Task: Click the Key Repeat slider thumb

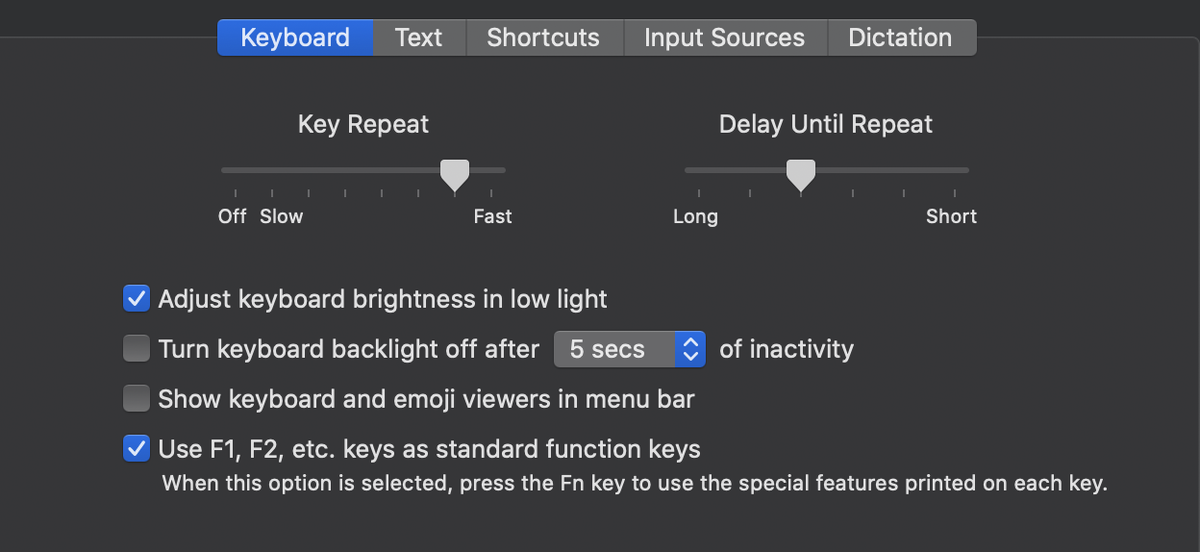Action: tap(455, 174)
